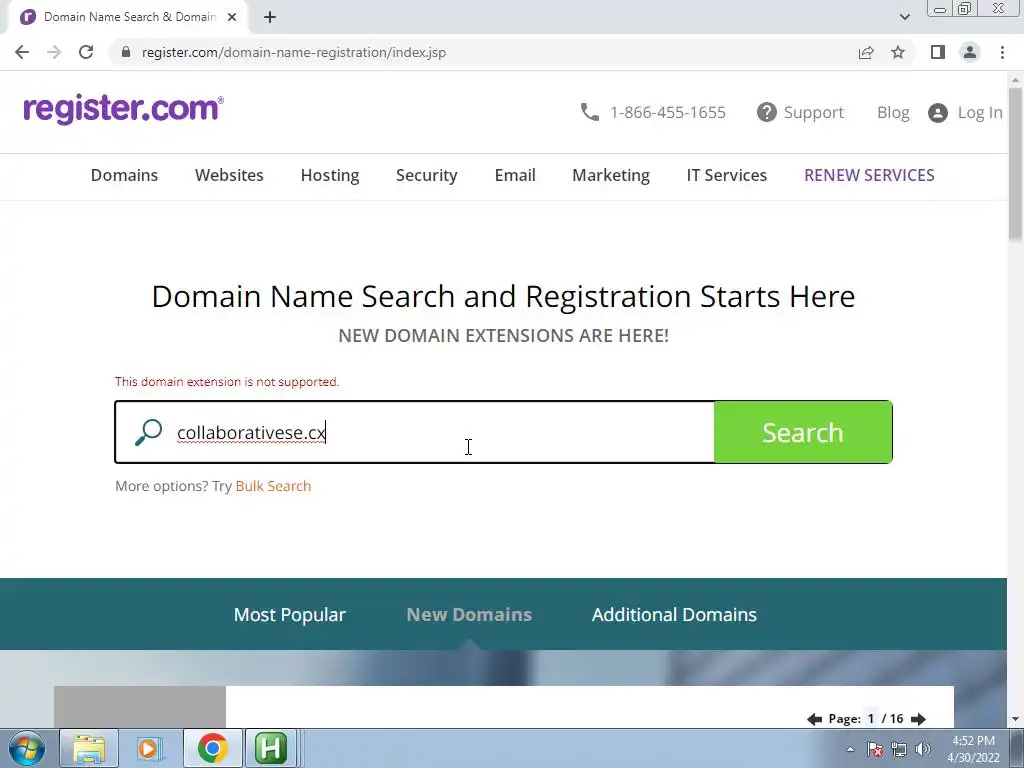
Task: Open the Email menu
Action: [515, 175]
